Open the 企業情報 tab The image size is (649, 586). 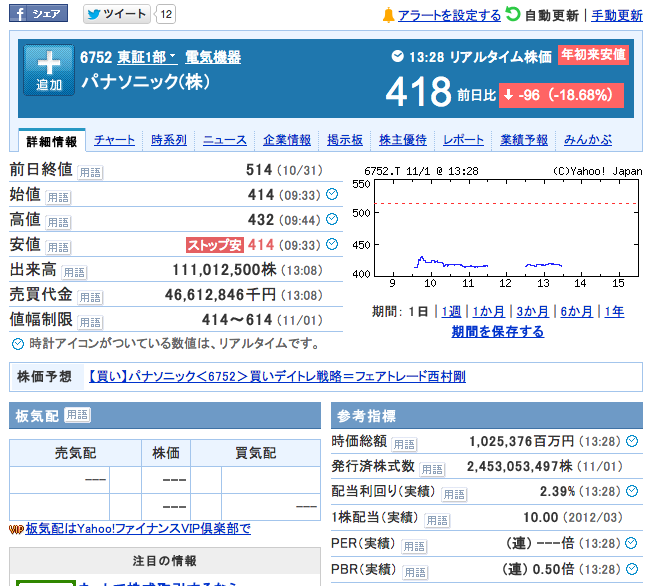pos(287,140)
